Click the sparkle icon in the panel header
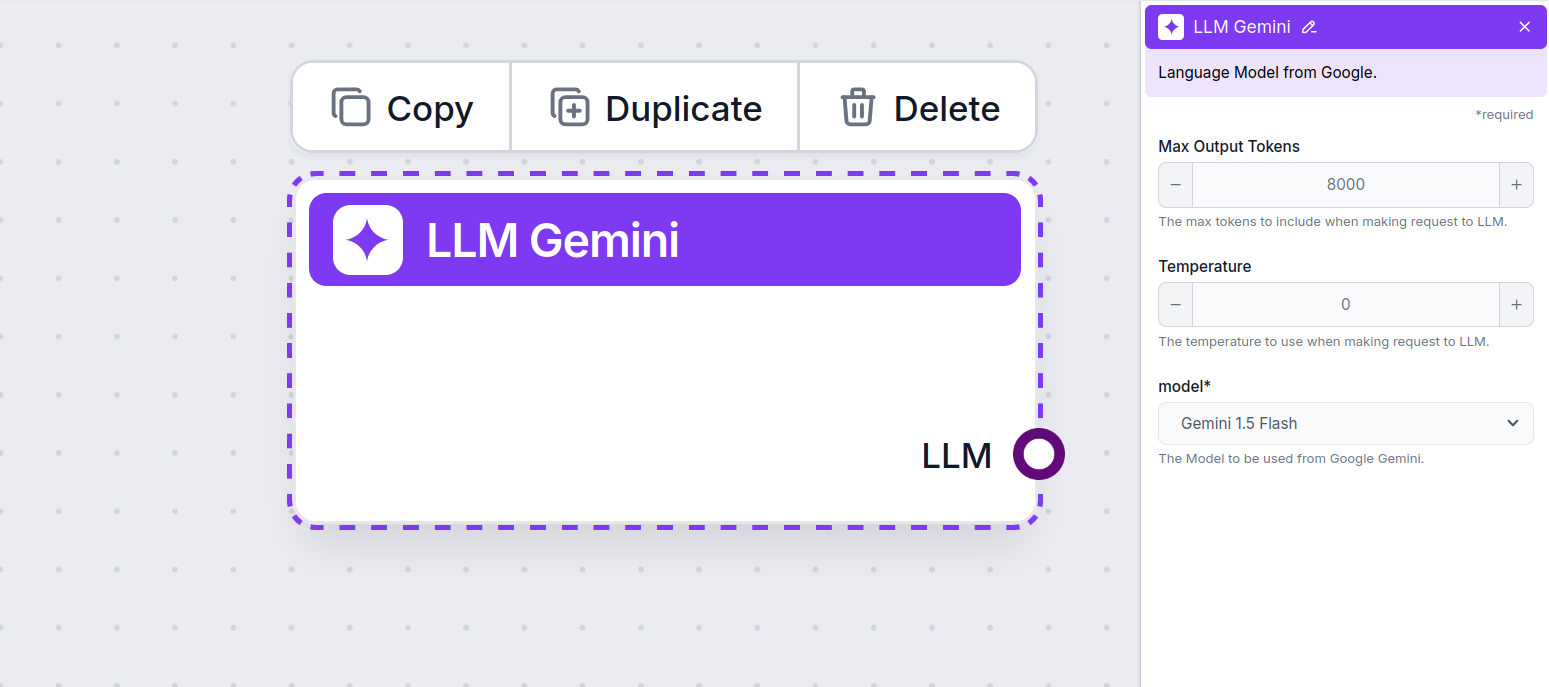This screenshot has width=1549, height=687. 1170,27
